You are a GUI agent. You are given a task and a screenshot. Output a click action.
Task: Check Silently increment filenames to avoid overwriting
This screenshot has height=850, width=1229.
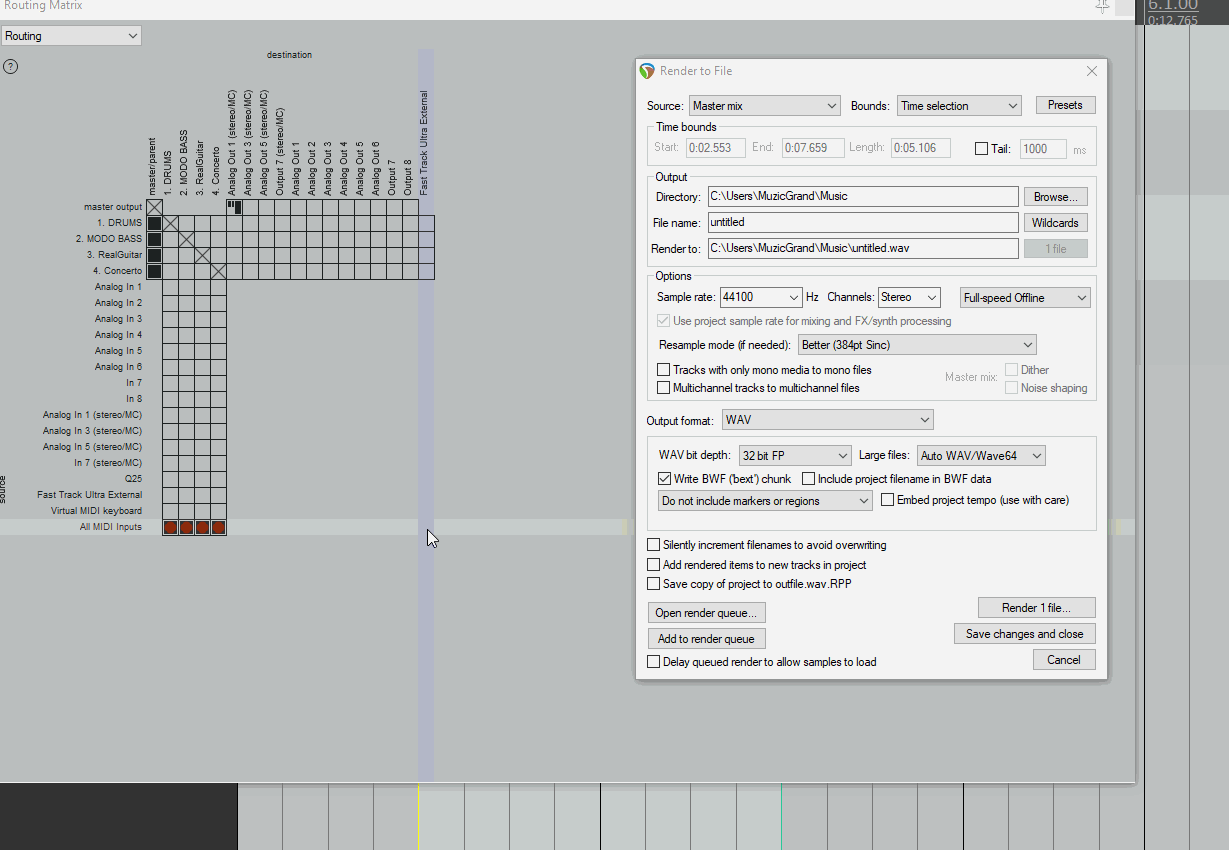654,546
